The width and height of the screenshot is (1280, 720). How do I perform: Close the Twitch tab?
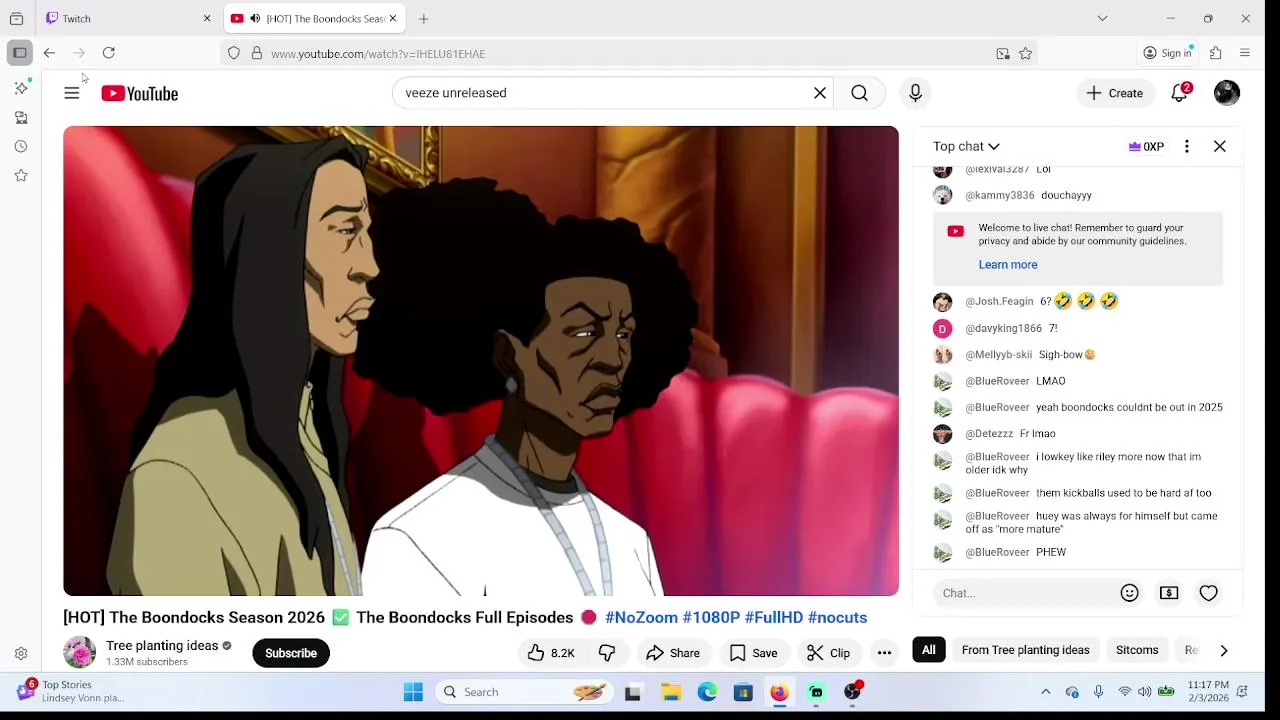click(x=207, y=18)
